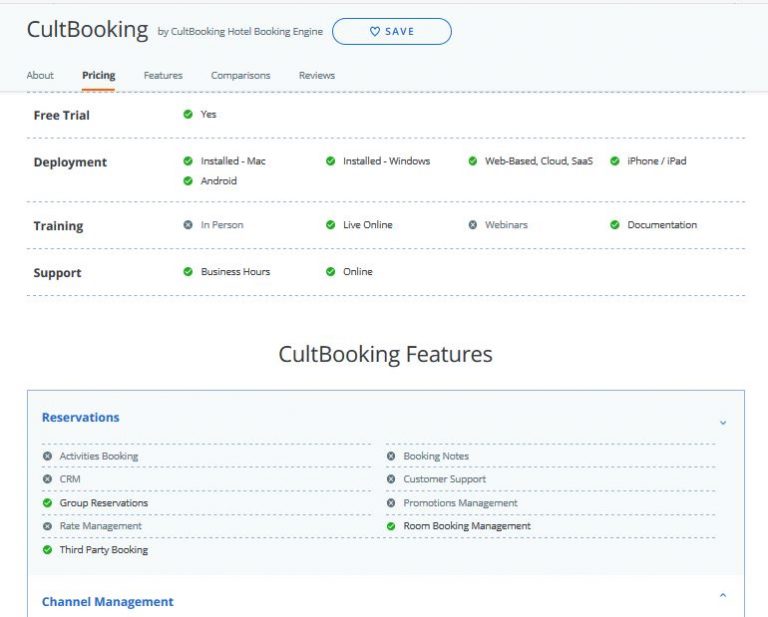
Task: Click the Reservations section heading
Action: tap(81, 417)
